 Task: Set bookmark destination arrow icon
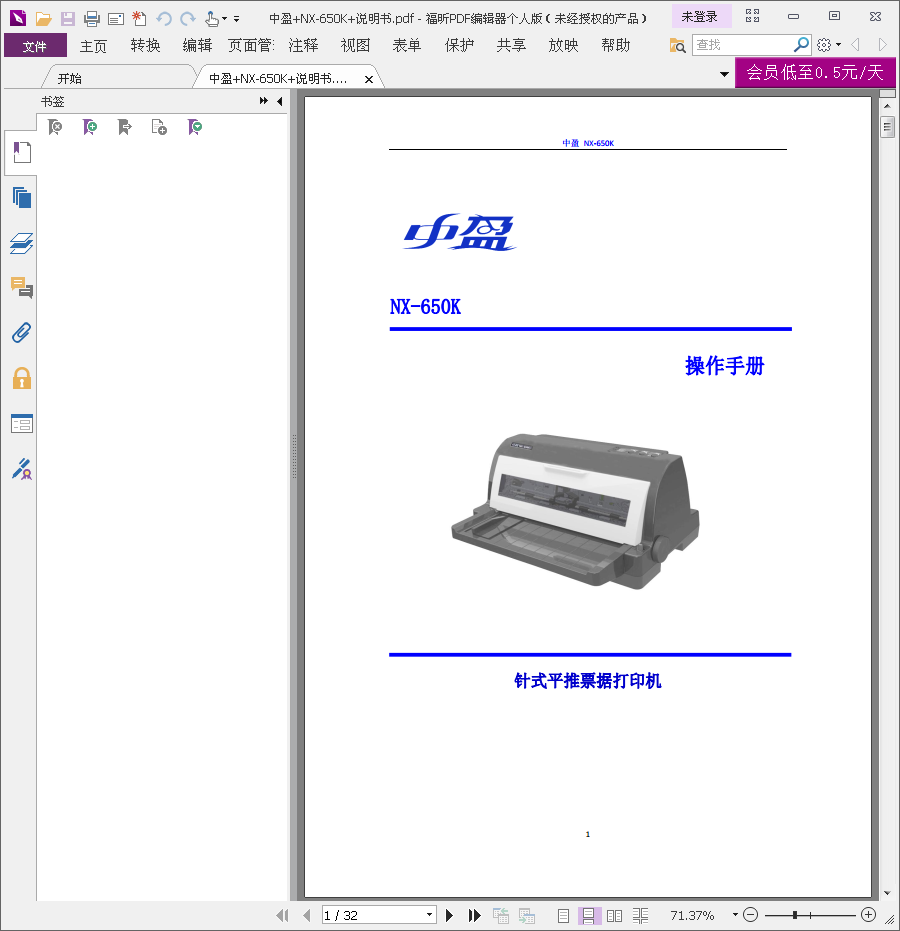click(x=124, y=126)
